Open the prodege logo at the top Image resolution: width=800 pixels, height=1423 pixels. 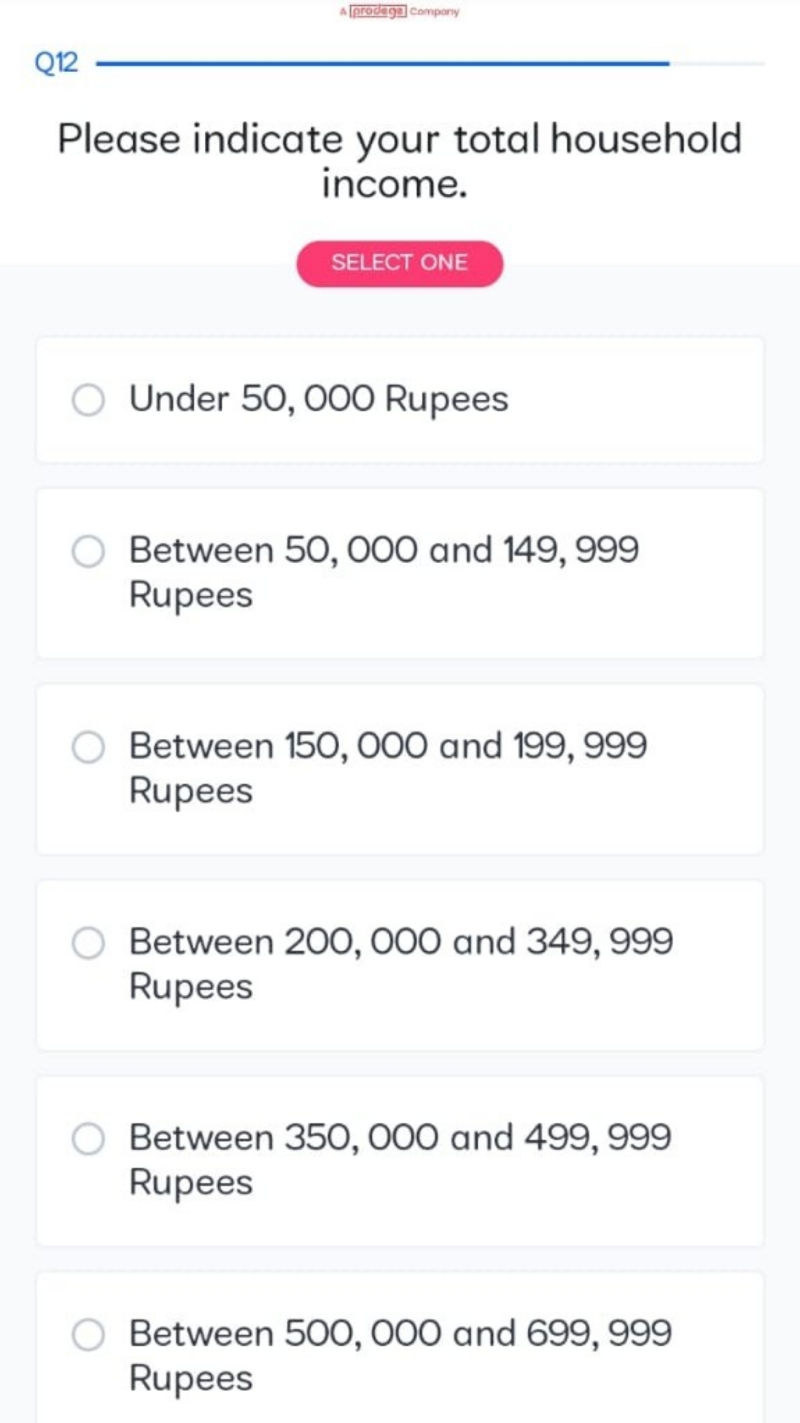pyautogui.click(x=378, y=11)
